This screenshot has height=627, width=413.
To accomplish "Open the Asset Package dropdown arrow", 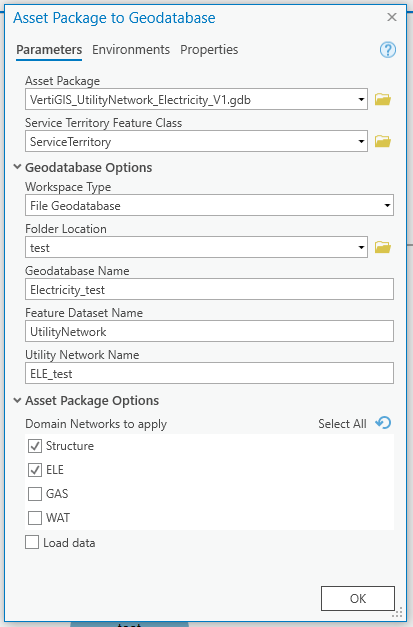I will point(361,99).
